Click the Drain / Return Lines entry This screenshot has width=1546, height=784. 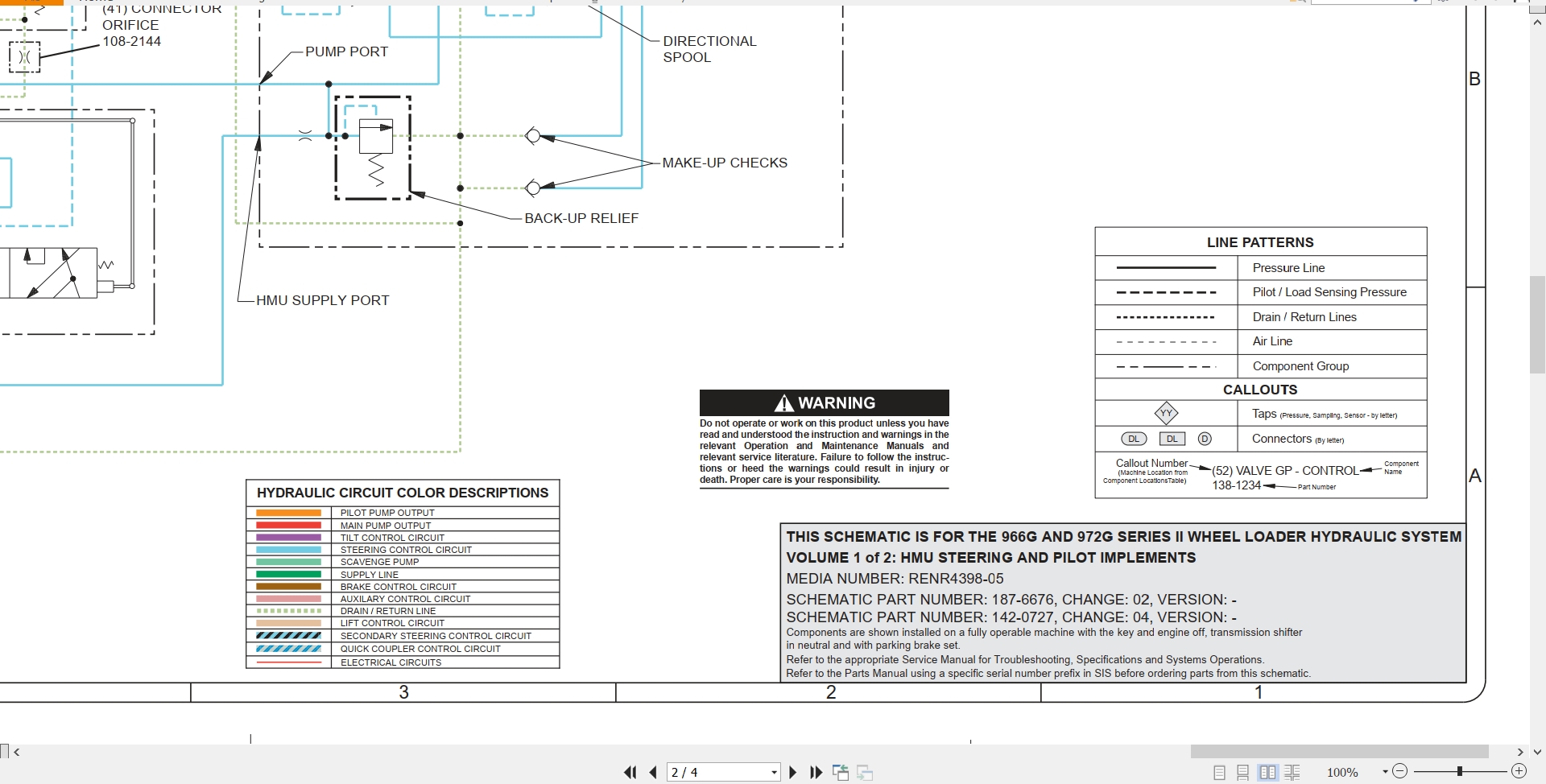1304,317
